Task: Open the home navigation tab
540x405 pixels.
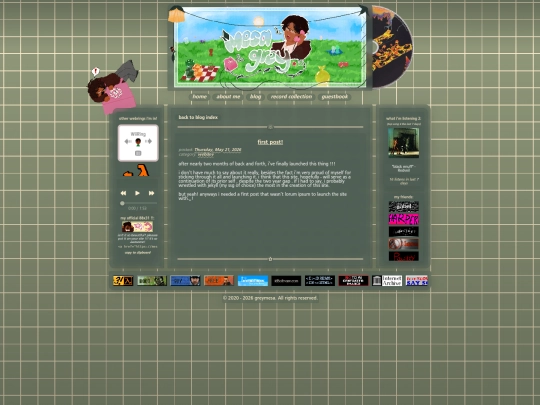Action: (199, 97)
